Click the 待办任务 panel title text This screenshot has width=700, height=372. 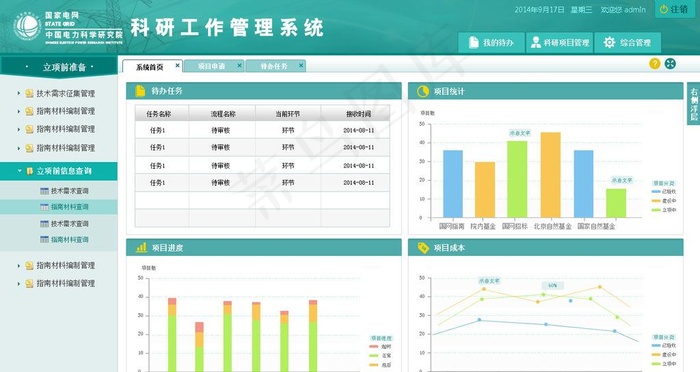coord(167,91)
